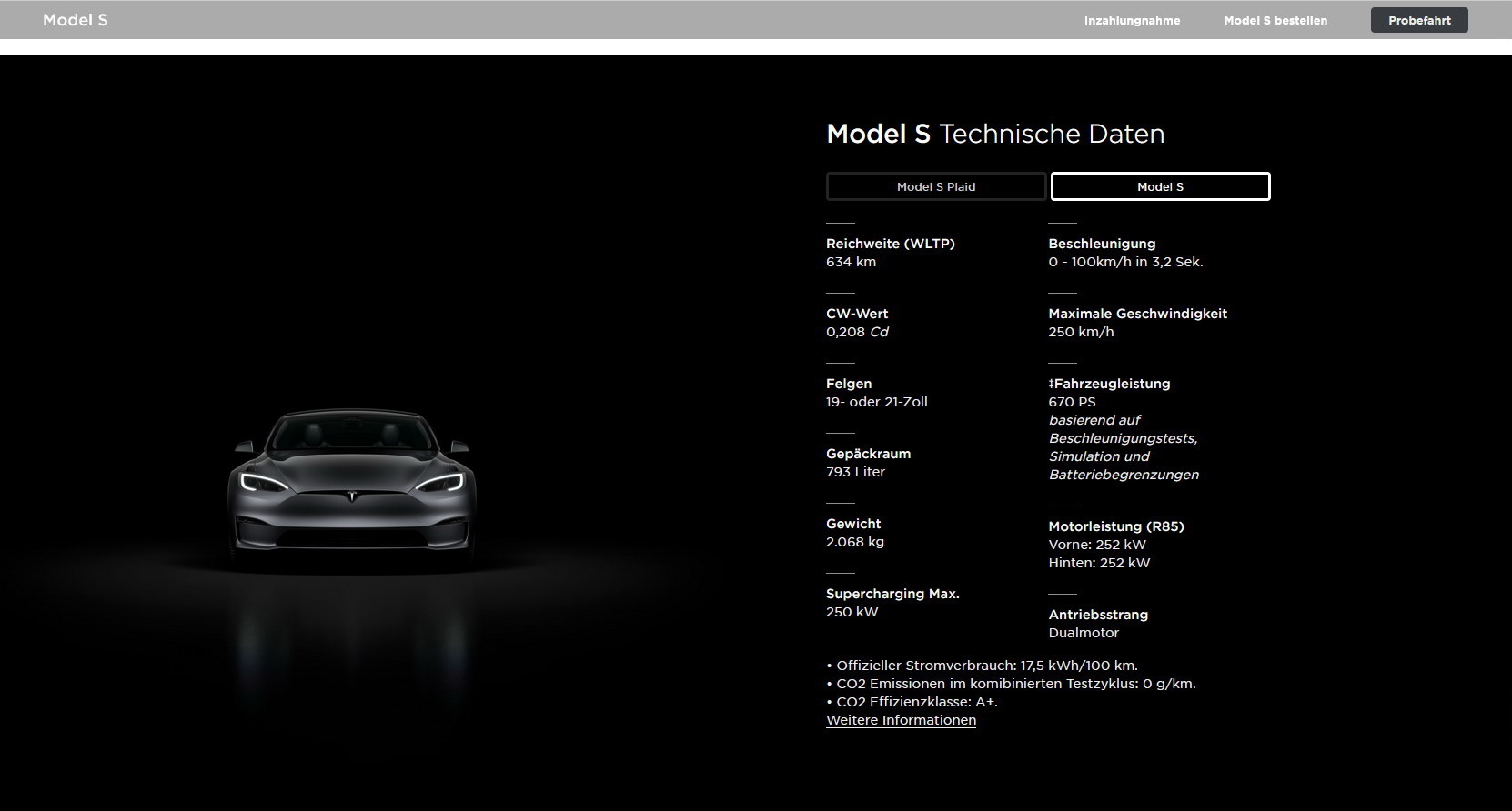
Task: Click the 'Antriebsstrang' label
Action: point(1098,615)
